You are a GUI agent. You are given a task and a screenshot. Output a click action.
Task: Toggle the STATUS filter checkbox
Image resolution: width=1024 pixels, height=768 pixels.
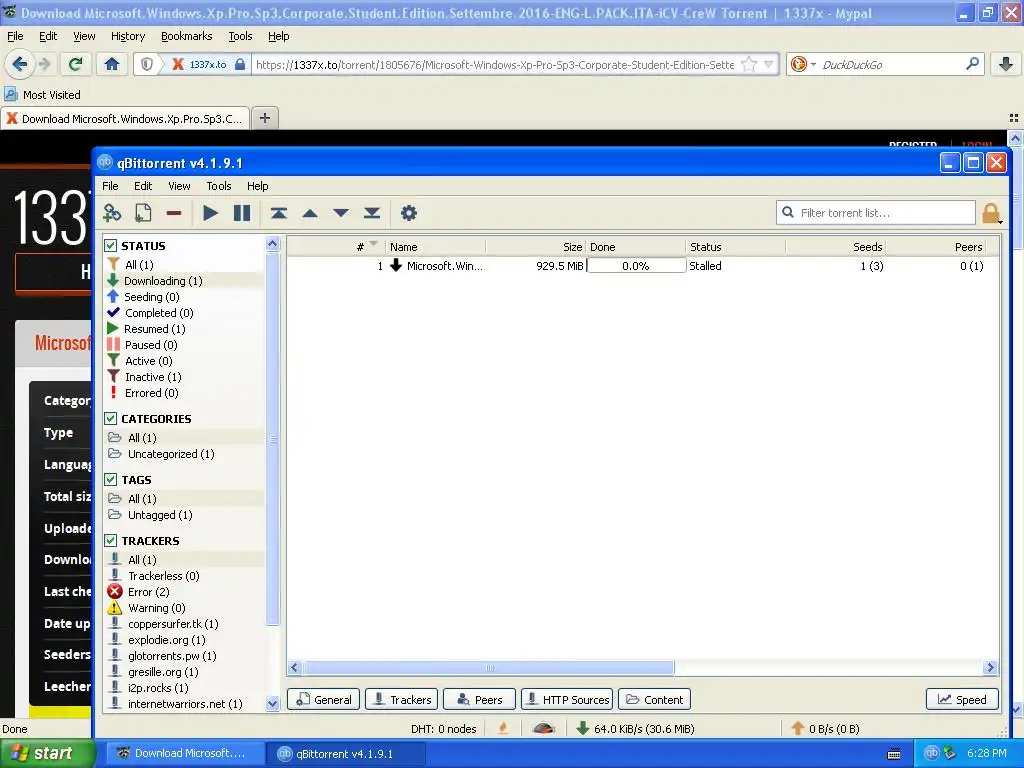point(111,246)
